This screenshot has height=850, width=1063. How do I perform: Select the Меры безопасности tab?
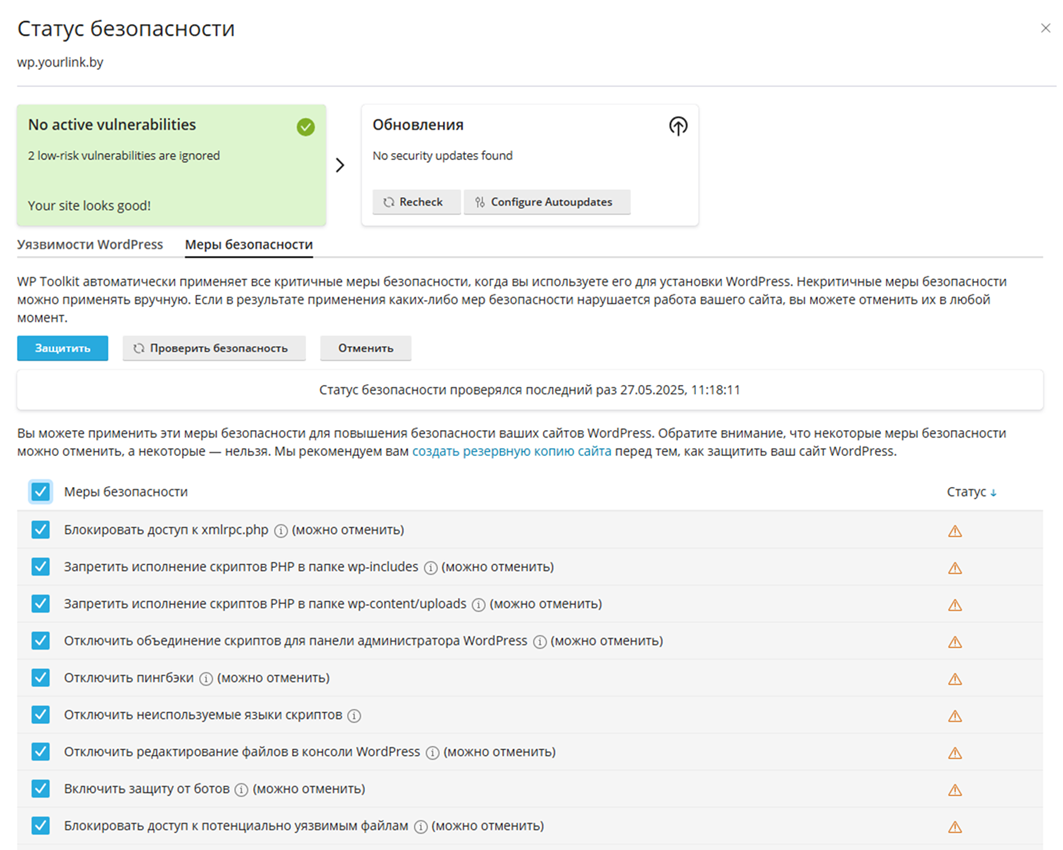click(249, 245)
